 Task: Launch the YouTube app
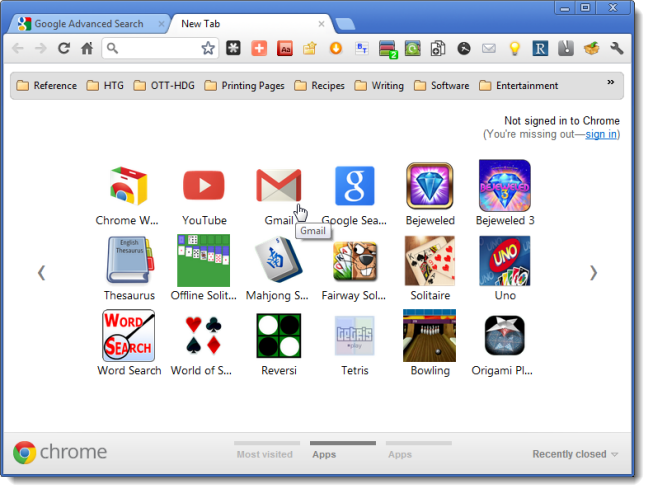tap(204, 185)
